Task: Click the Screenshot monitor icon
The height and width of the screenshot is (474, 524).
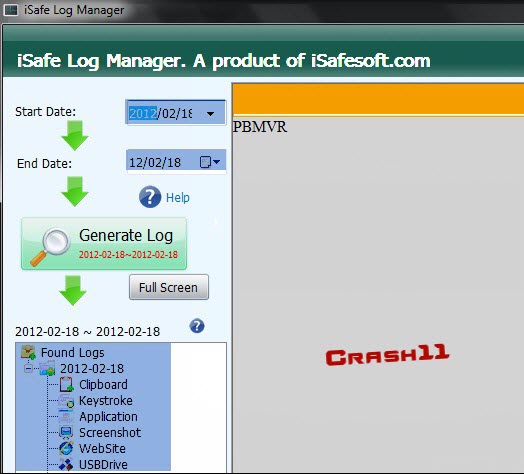Action: [x=66, y=432]
